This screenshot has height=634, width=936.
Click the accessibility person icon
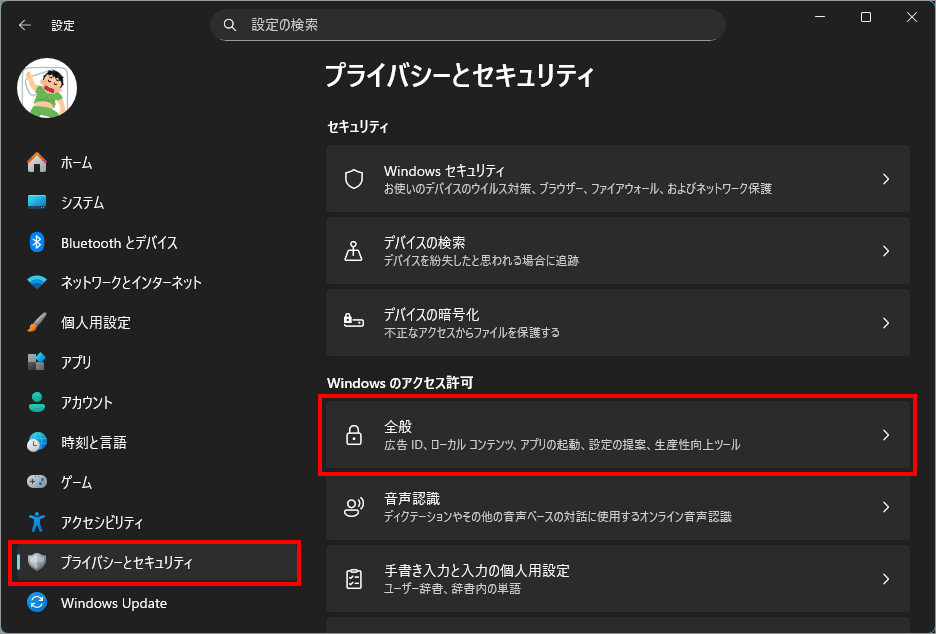(x=37, y=522)
